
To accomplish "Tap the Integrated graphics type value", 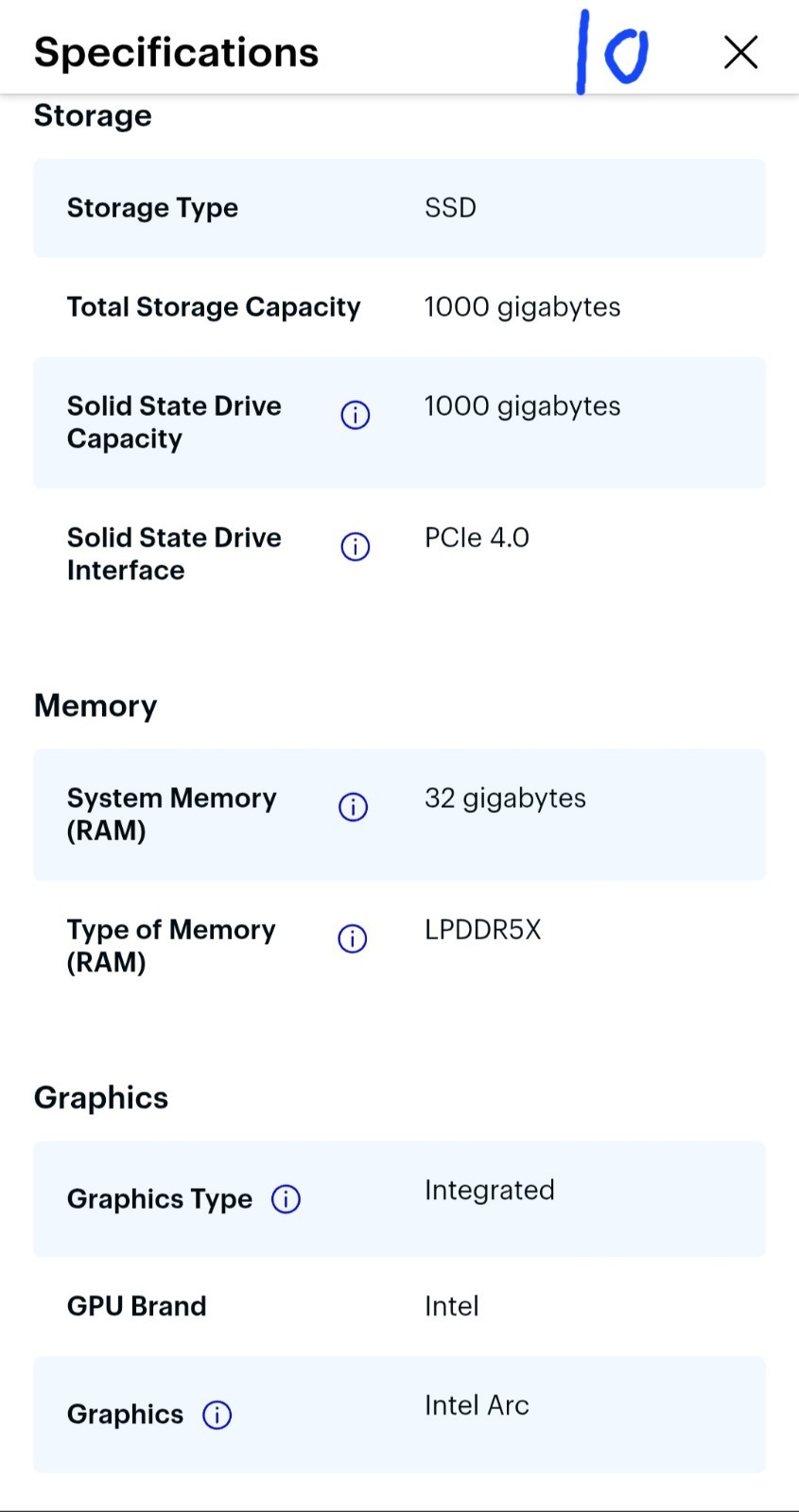I will [x=489, y=1191].
